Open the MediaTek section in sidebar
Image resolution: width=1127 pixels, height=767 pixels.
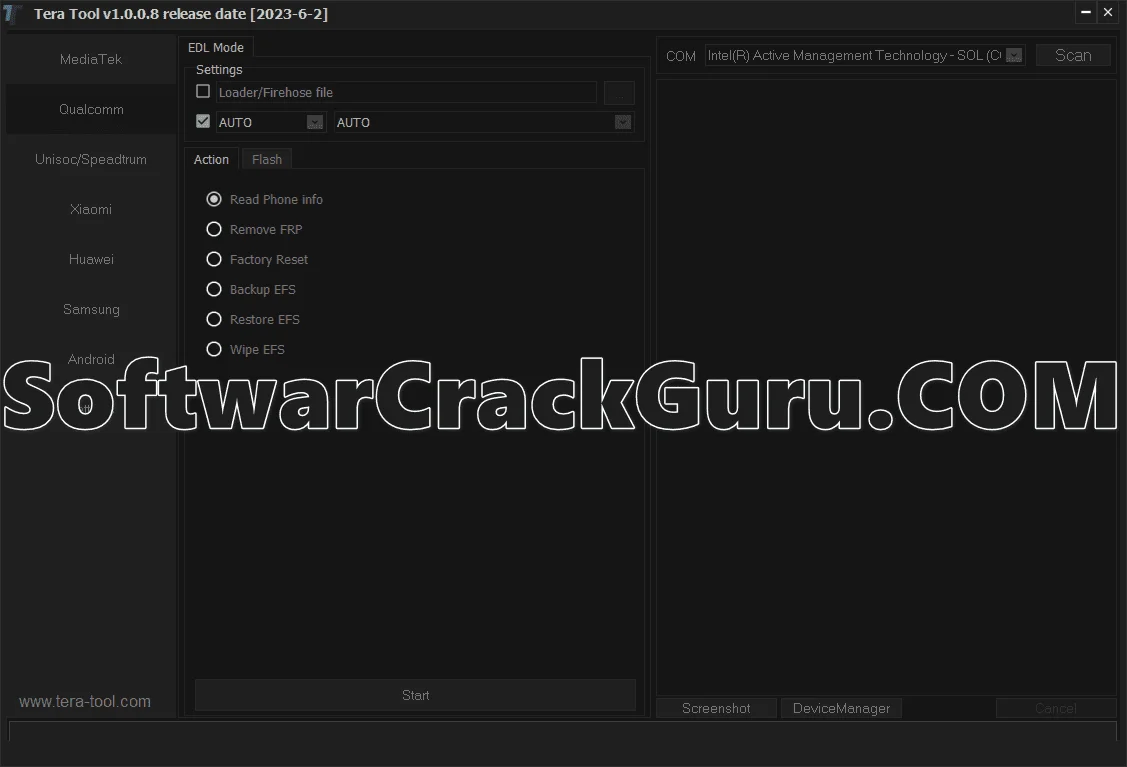91,60
